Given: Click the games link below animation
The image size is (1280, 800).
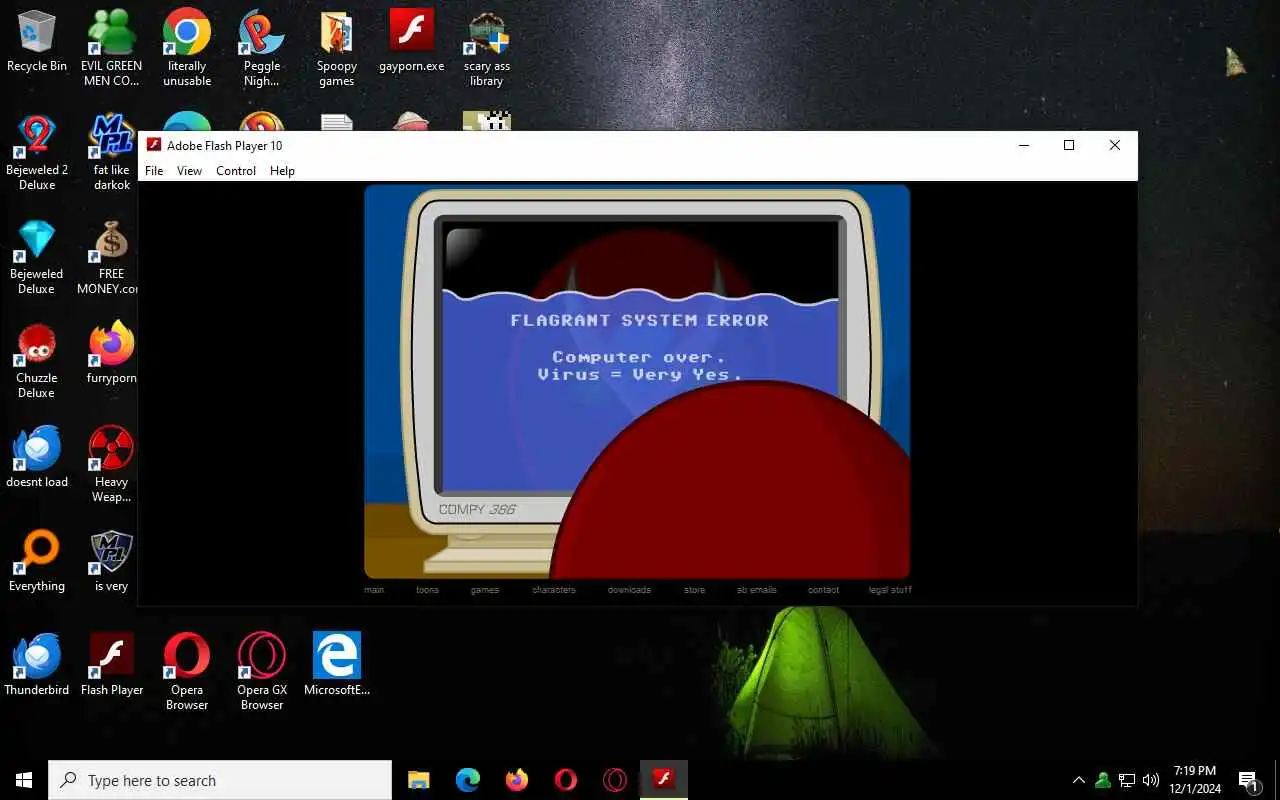Looking at the screenshot, I should 485,590.
